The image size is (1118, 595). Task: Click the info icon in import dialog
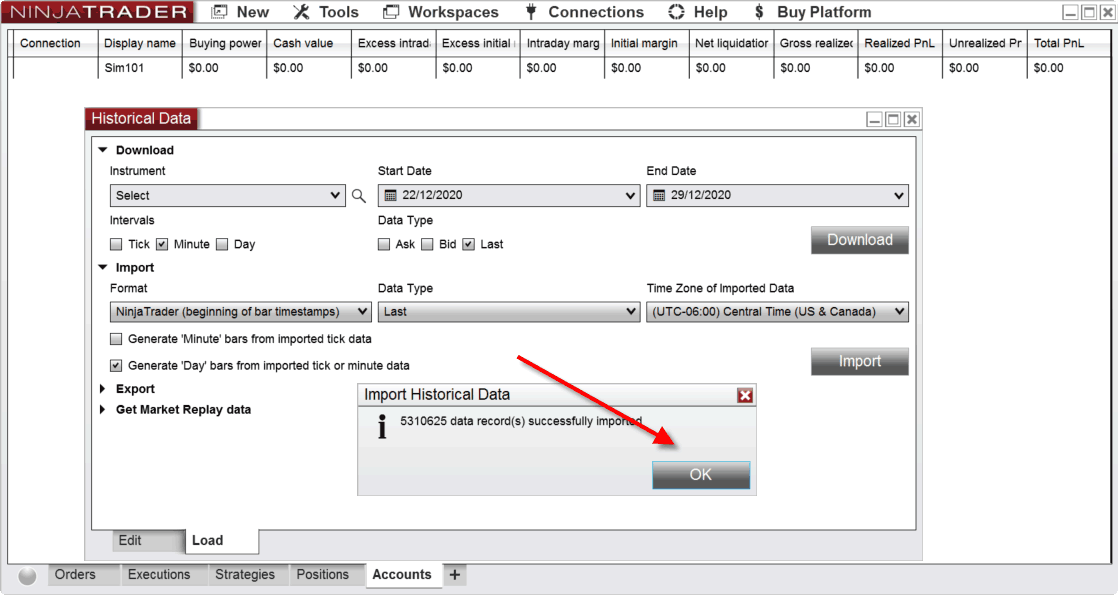[382, 427]
